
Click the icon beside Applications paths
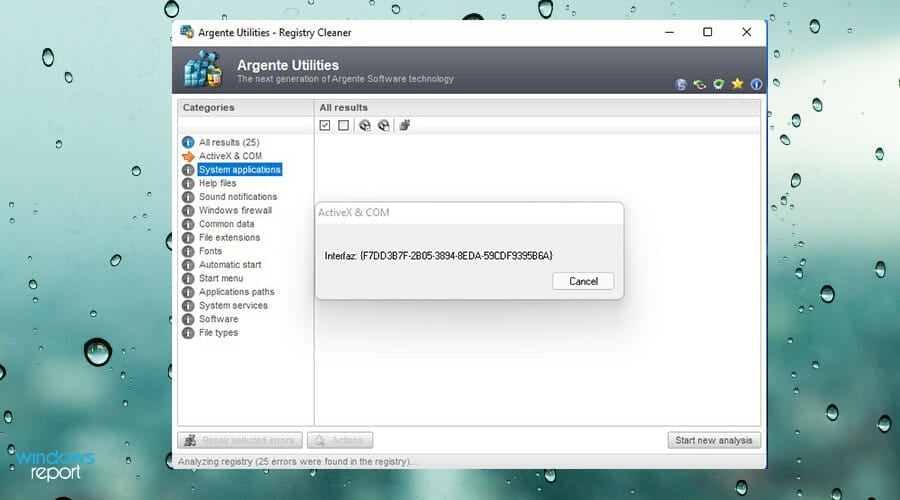[188, 292]
